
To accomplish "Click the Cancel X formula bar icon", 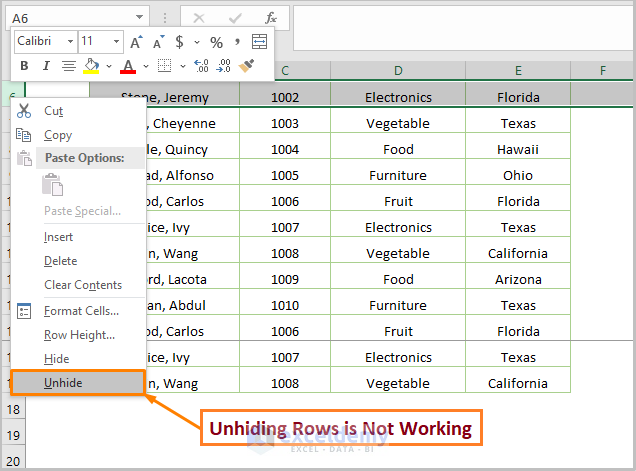I will (x=199, y=18).
